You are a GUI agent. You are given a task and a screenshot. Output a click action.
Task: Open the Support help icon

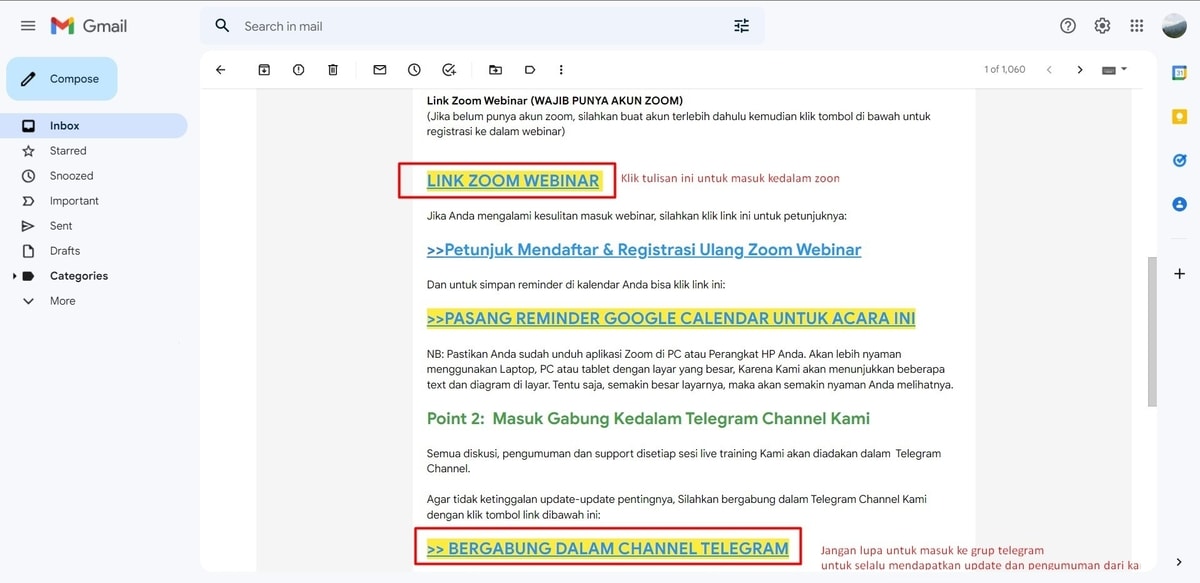pyautogui.click(x=1068, y=26)
